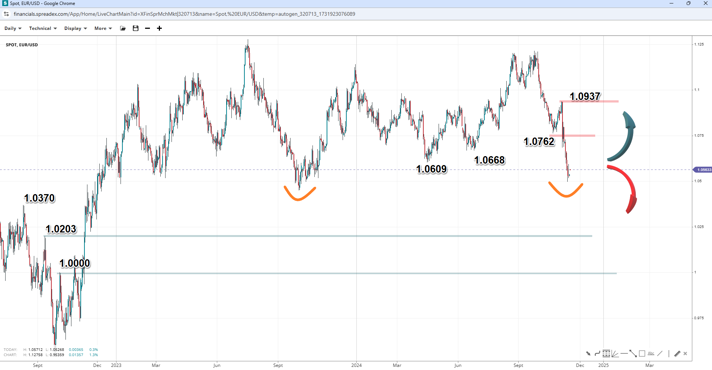Click the CHART high-low stats row
712x370 pixels.
click(50, 355)
